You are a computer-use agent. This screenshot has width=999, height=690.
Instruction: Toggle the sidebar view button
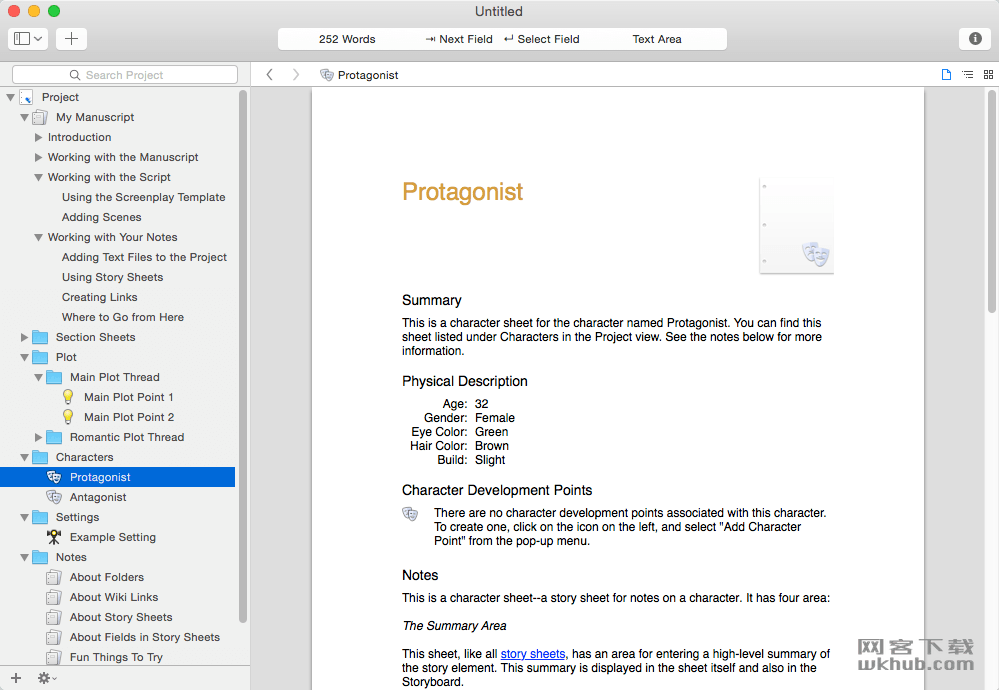tap(27, 39)
